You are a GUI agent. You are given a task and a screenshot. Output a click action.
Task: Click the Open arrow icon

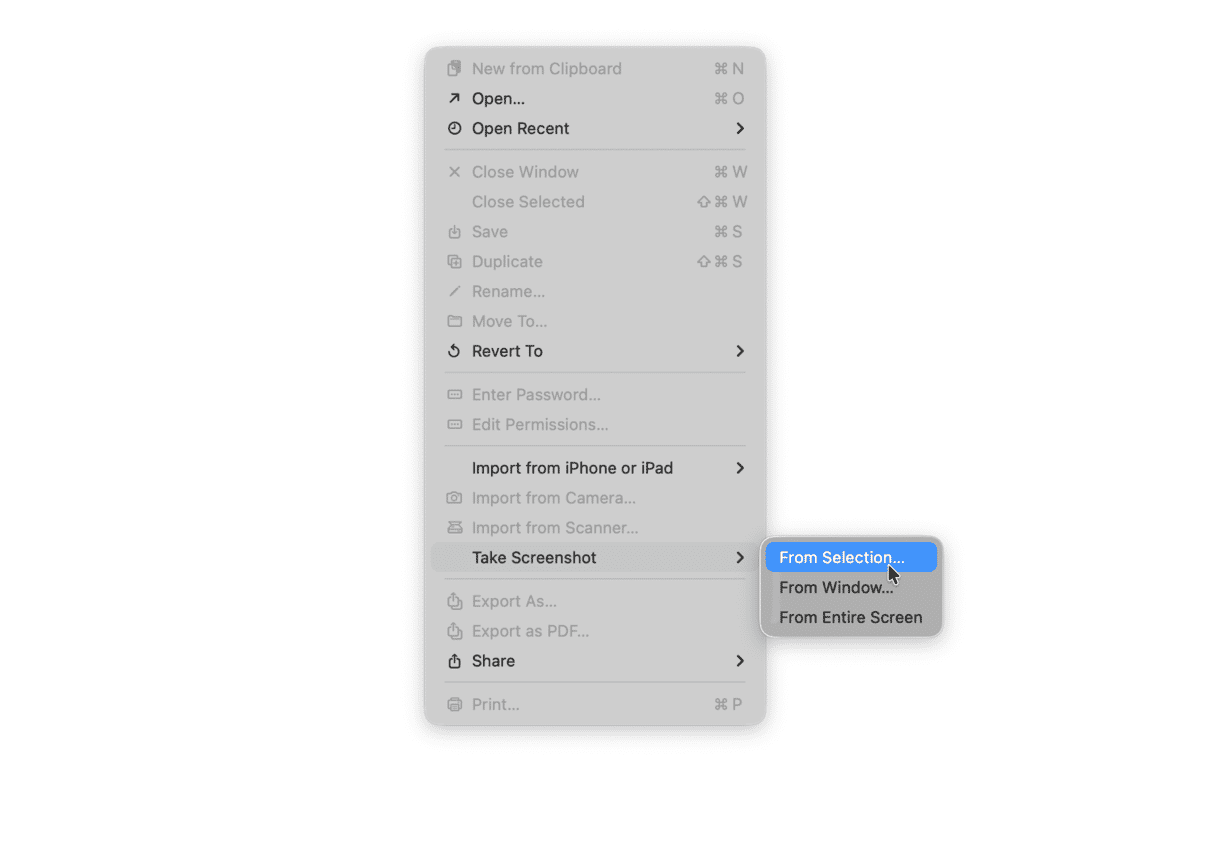454,98
